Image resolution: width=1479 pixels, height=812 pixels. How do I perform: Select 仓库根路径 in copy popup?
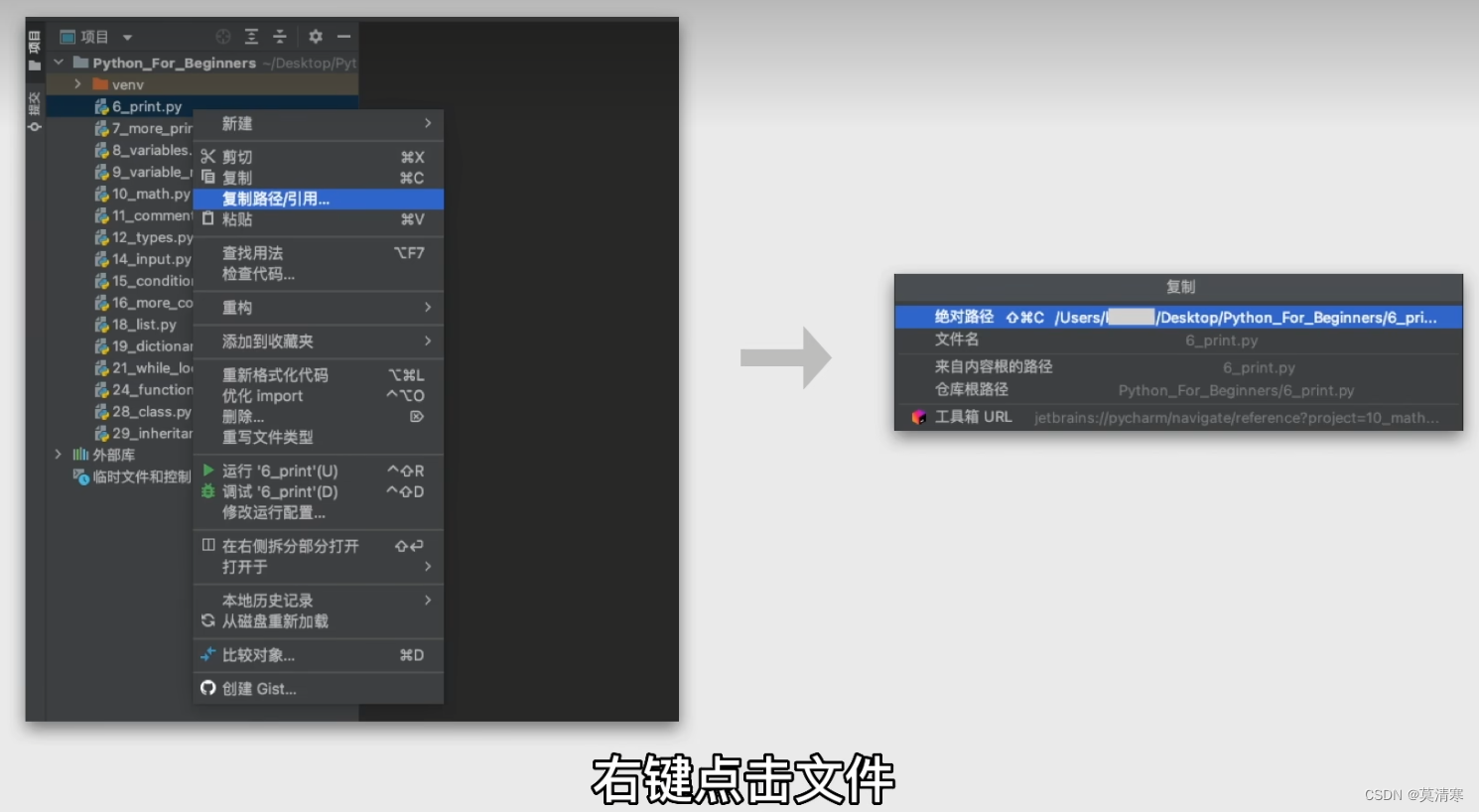[x=1178, y=390]
